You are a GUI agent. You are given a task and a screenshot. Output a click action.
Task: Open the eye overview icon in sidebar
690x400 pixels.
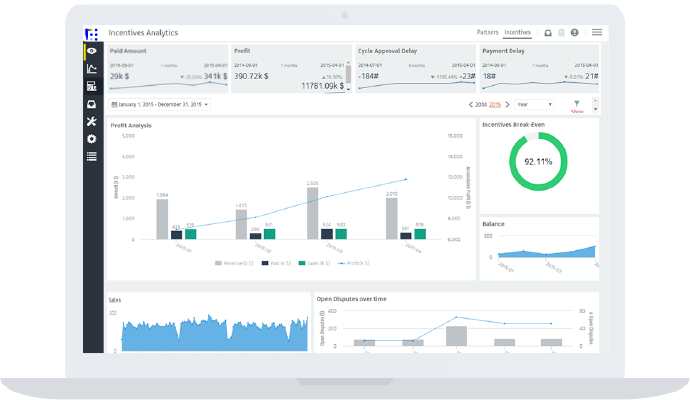click(x=92, y=51)
